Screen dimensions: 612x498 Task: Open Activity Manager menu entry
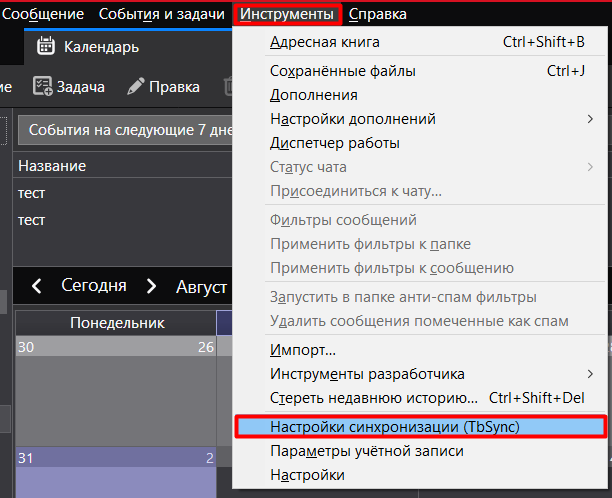point(335,143)
